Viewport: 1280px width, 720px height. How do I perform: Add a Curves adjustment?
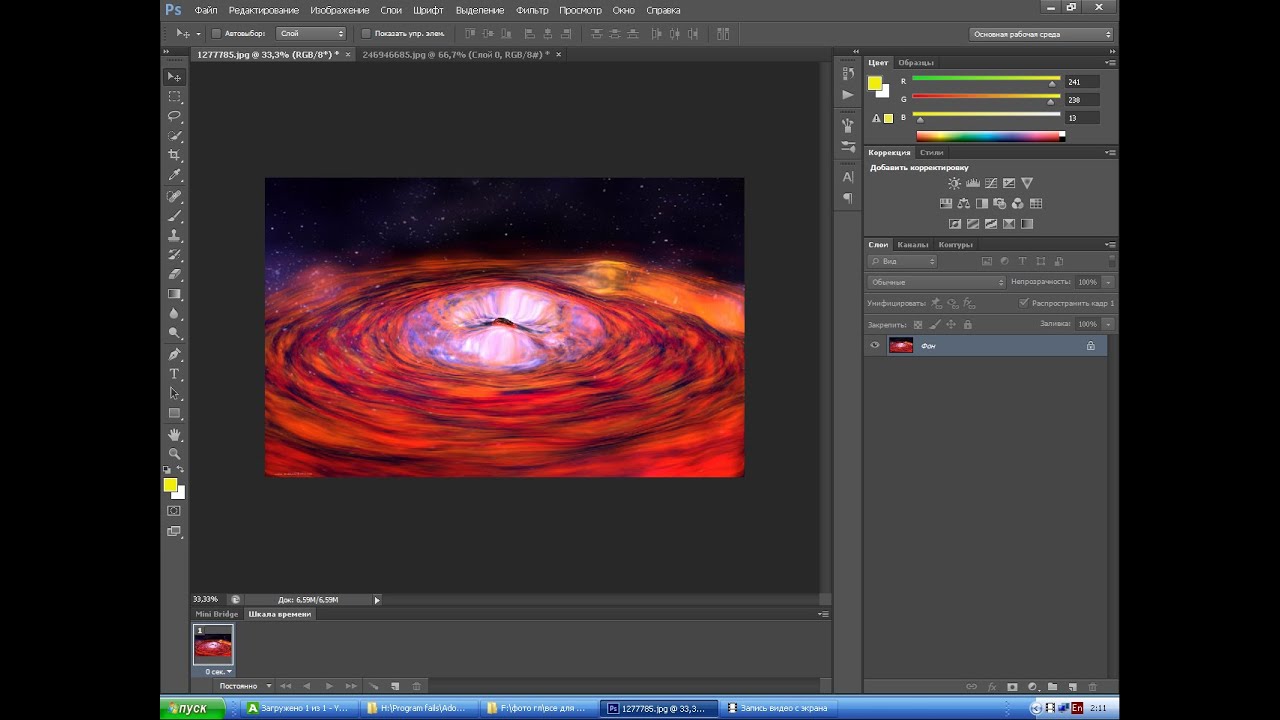pyautogui.click(x=991, y=183)
